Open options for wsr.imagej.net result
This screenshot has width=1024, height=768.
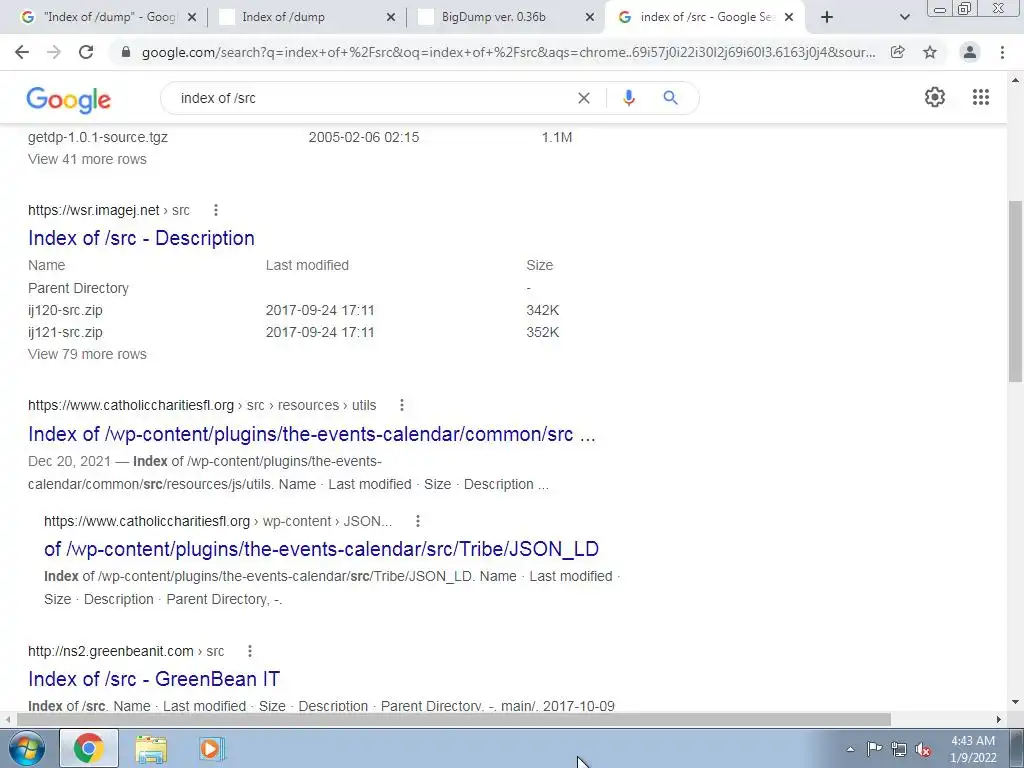point(216,210)
